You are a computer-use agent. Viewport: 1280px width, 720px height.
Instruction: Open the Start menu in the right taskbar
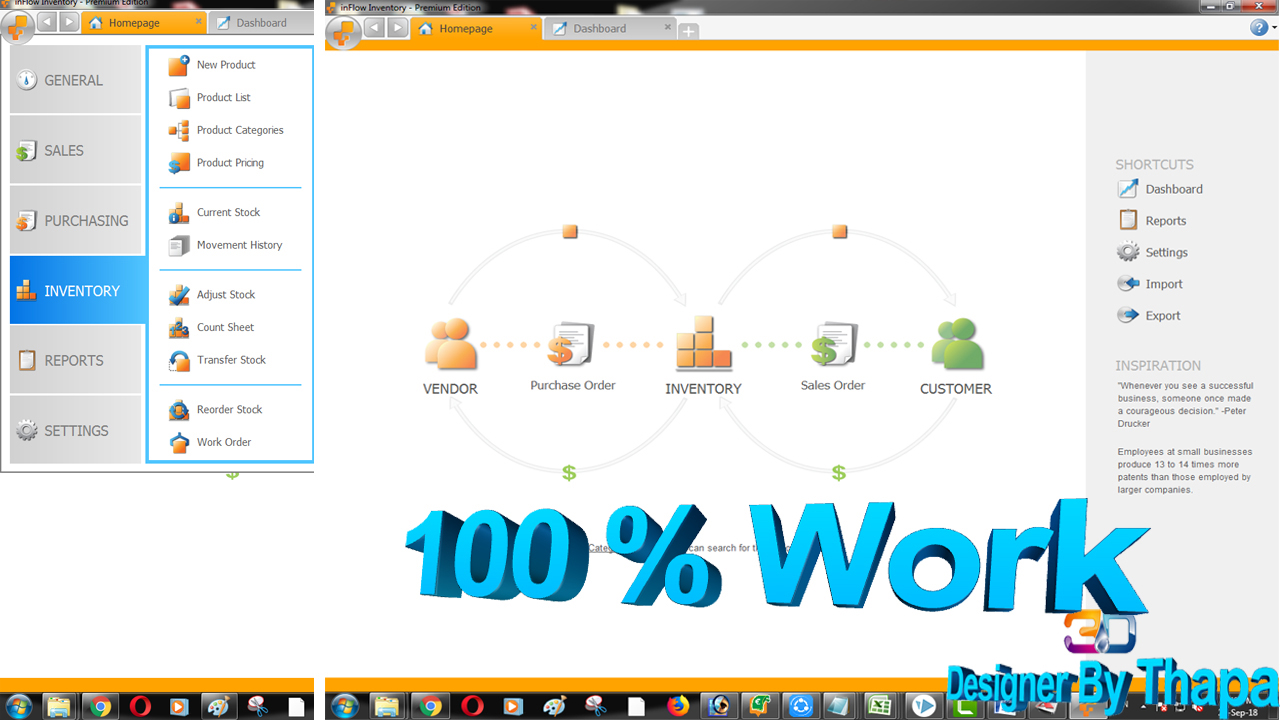(343, 706)
